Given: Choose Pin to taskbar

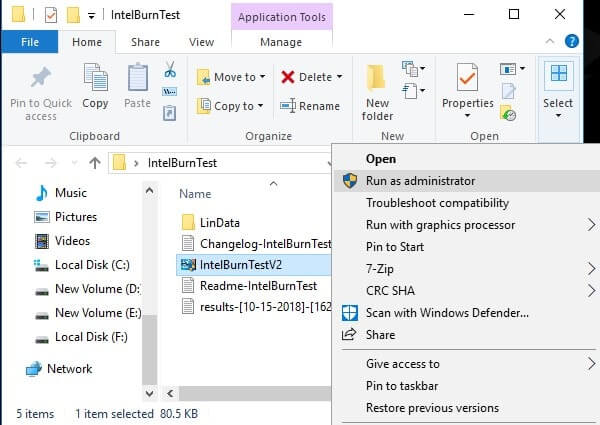Looking at the screenshot, I should coord(467,386).
